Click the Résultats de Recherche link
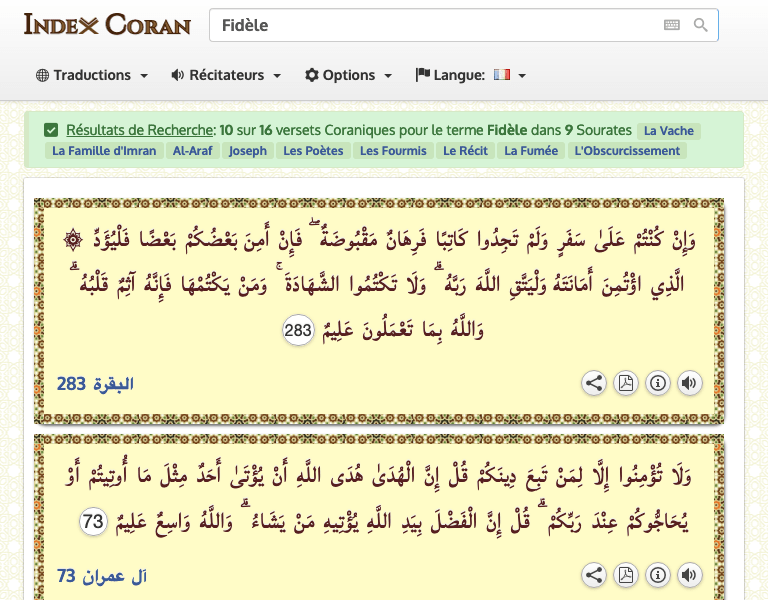 tap(140, 130)
